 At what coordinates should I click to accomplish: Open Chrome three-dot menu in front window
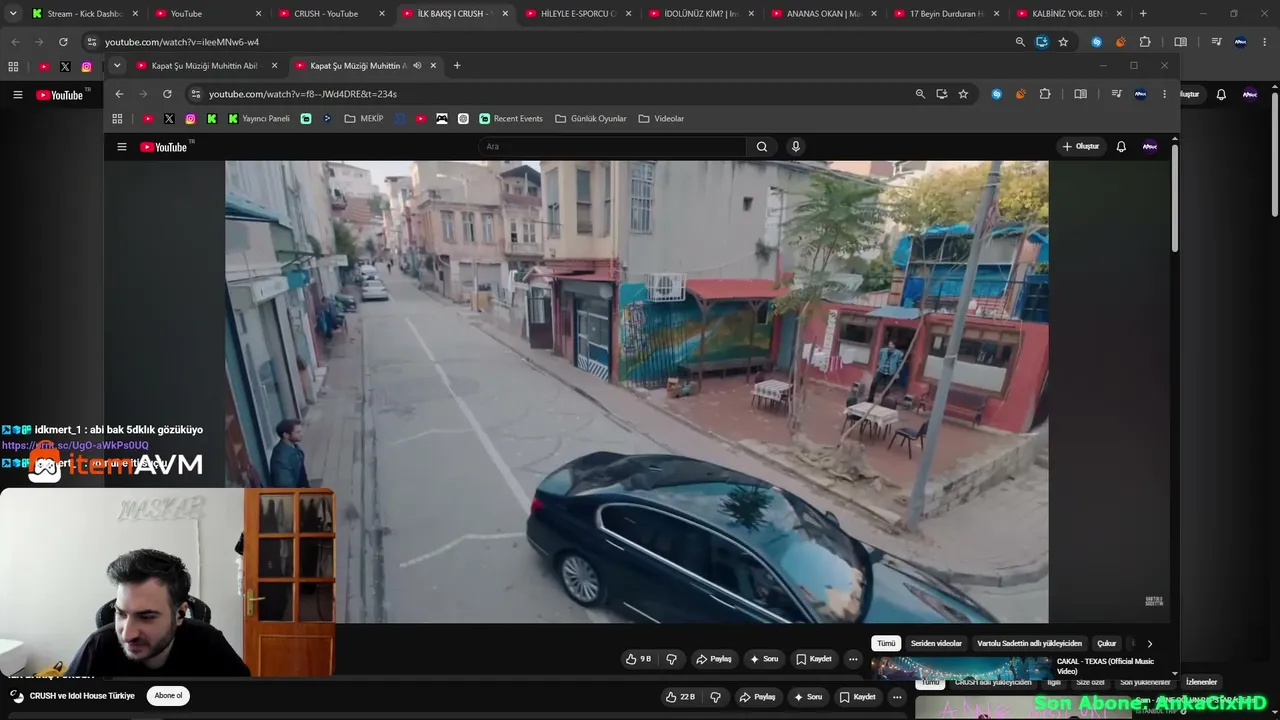(x=1164, y=94)
